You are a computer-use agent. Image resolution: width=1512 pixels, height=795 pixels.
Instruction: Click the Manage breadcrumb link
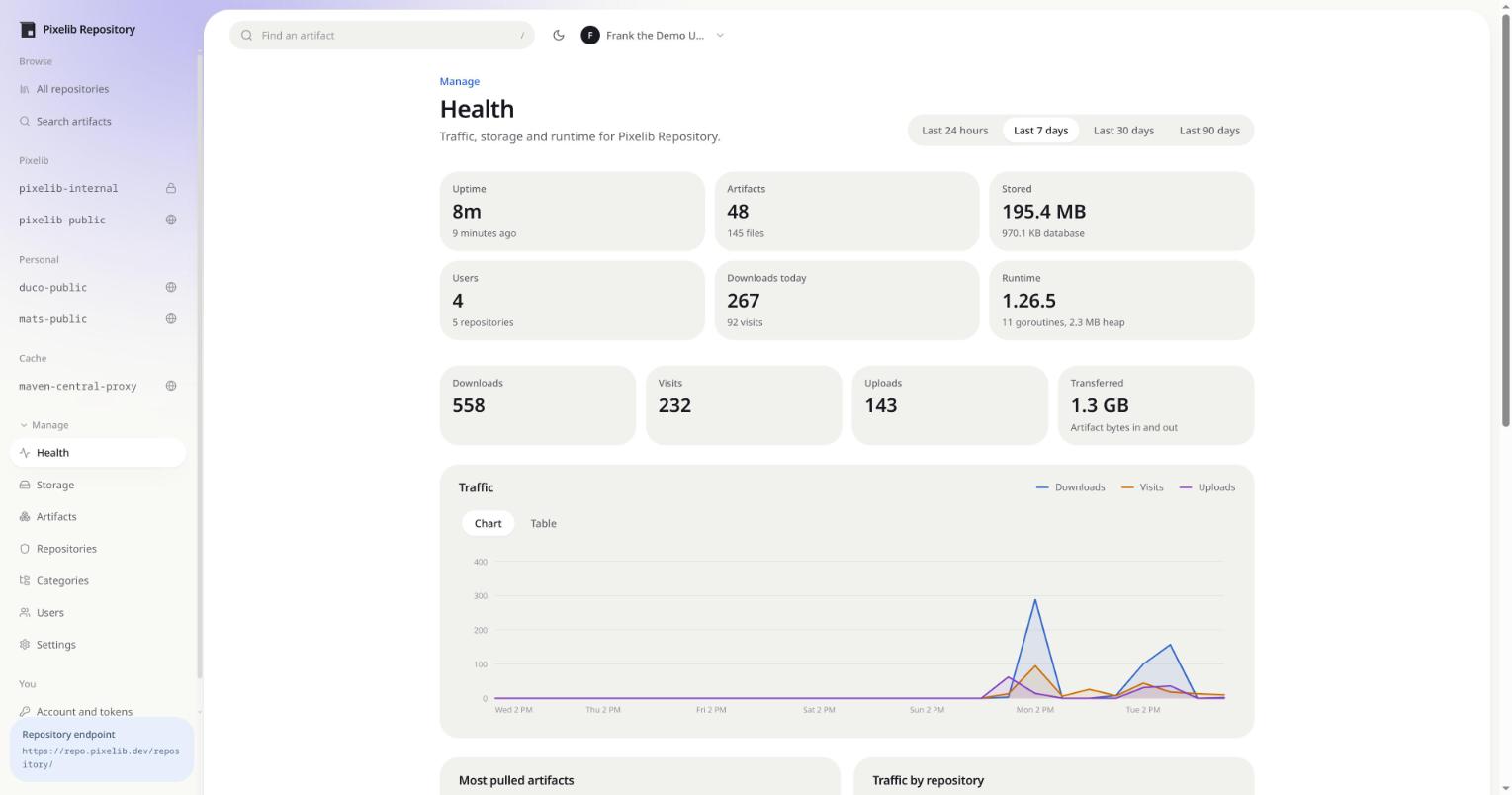pos(459,82)
